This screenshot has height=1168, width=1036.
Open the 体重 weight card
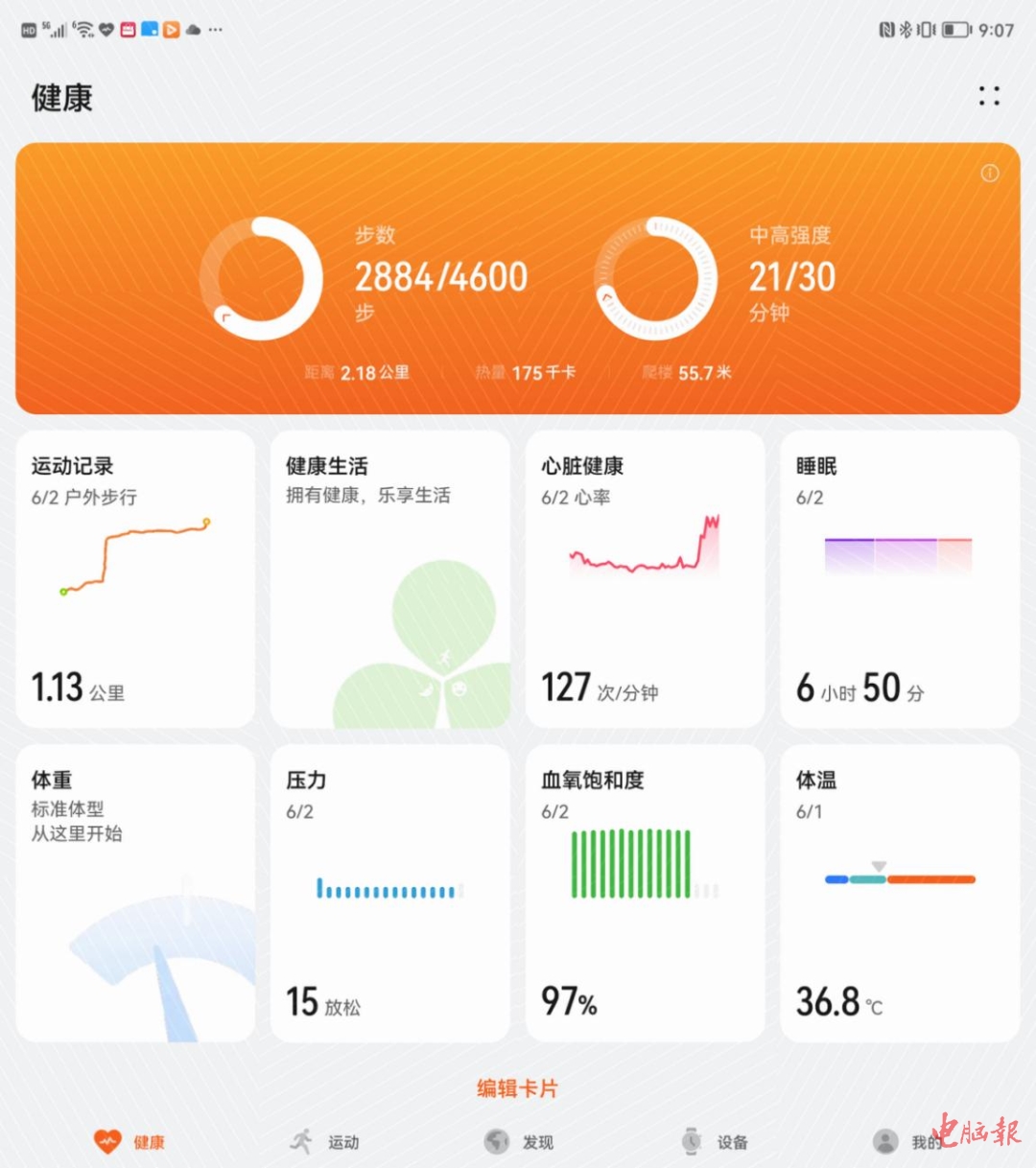pos(135,894)
